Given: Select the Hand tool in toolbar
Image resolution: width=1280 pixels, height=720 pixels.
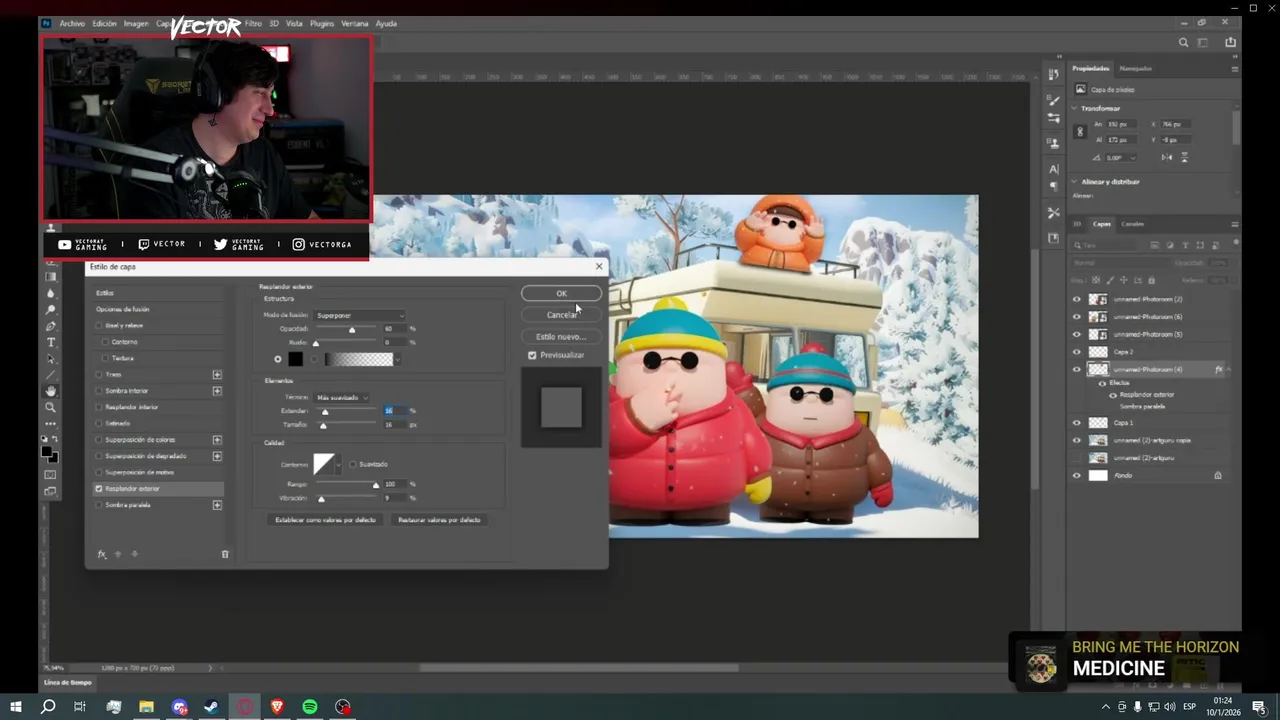Looking at the screenshot, I should coord(51,391).
